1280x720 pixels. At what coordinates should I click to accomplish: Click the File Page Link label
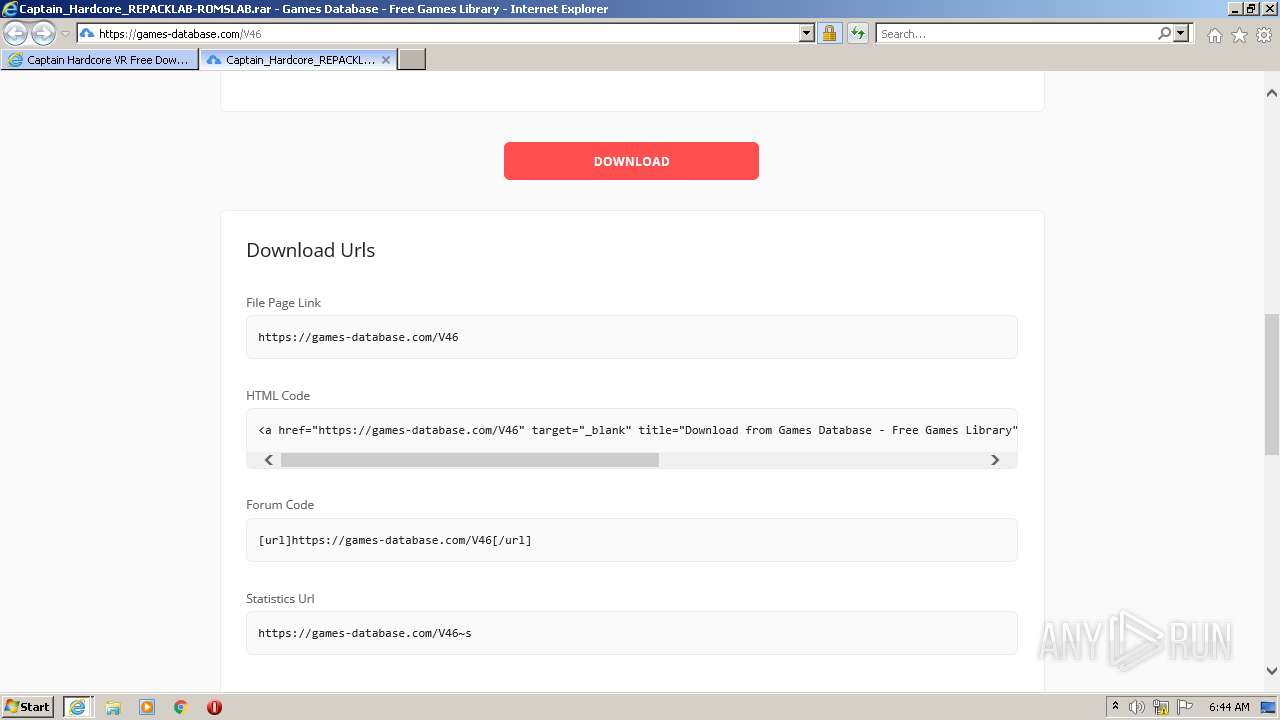[283, 302]
